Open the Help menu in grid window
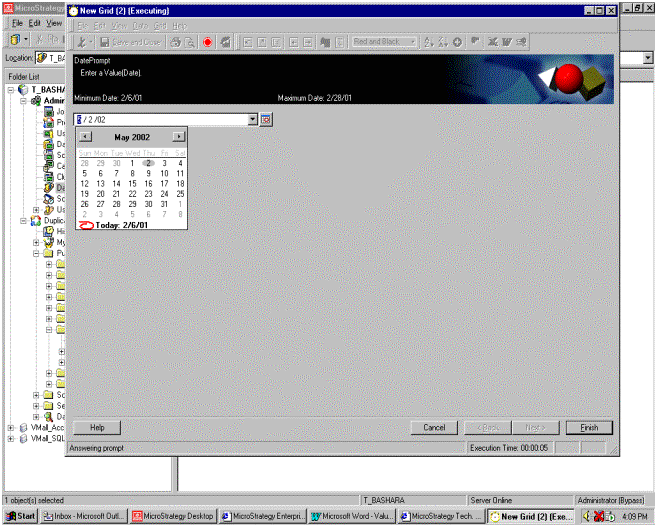Image resolution: width=655 pixels, height=525 pixels. coord(180,26)
